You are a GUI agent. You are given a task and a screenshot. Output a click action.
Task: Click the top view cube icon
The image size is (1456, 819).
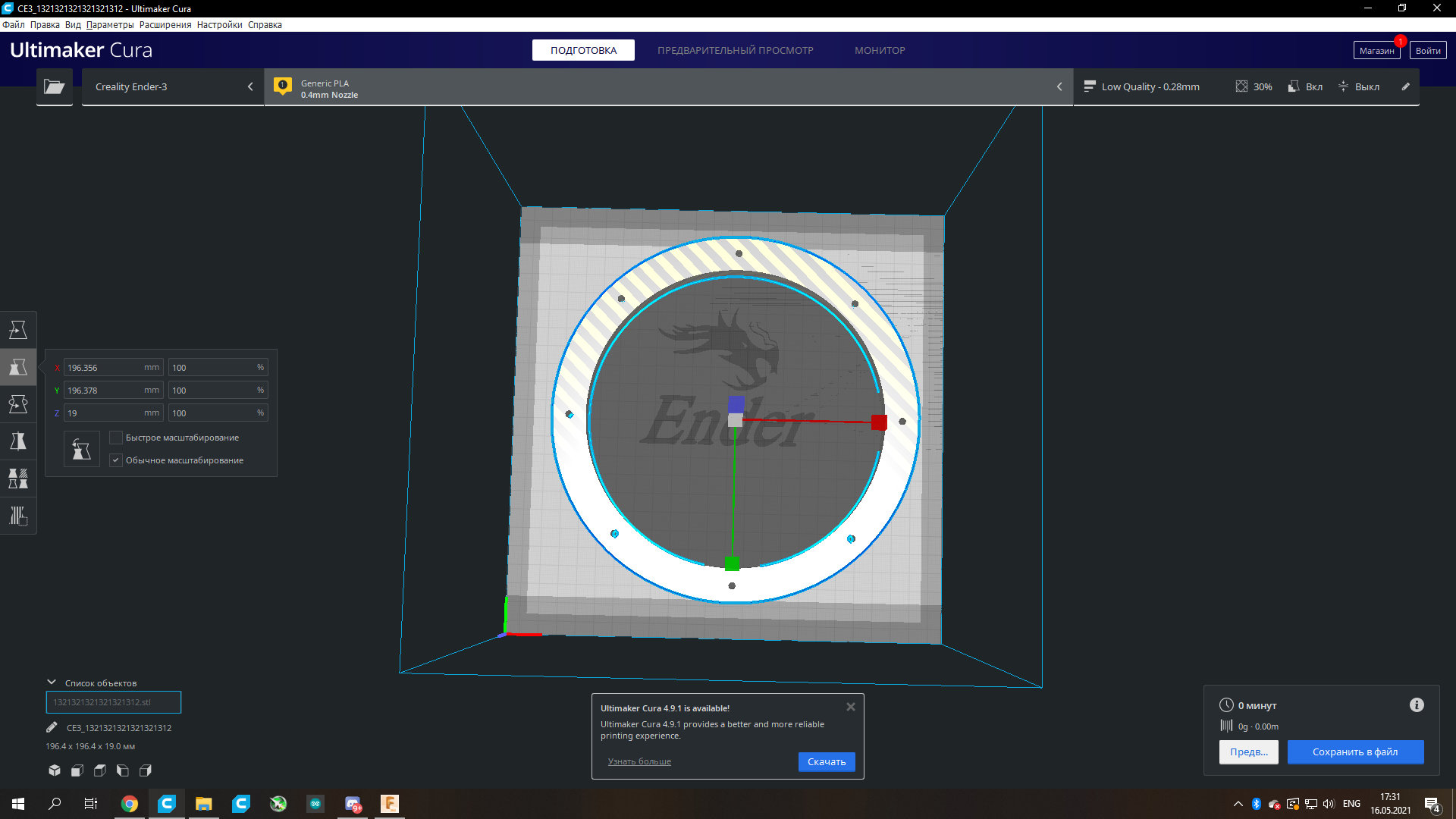[x=100, y=770]
